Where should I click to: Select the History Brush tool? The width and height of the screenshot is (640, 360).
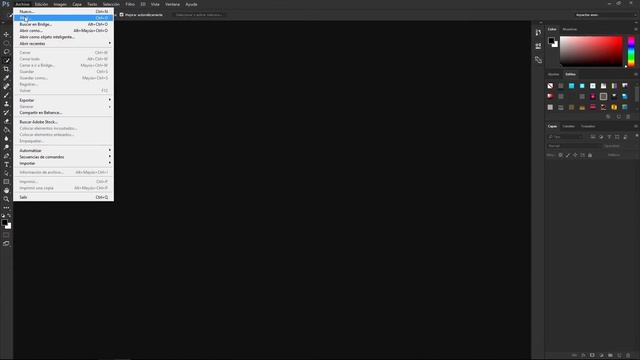6,112
